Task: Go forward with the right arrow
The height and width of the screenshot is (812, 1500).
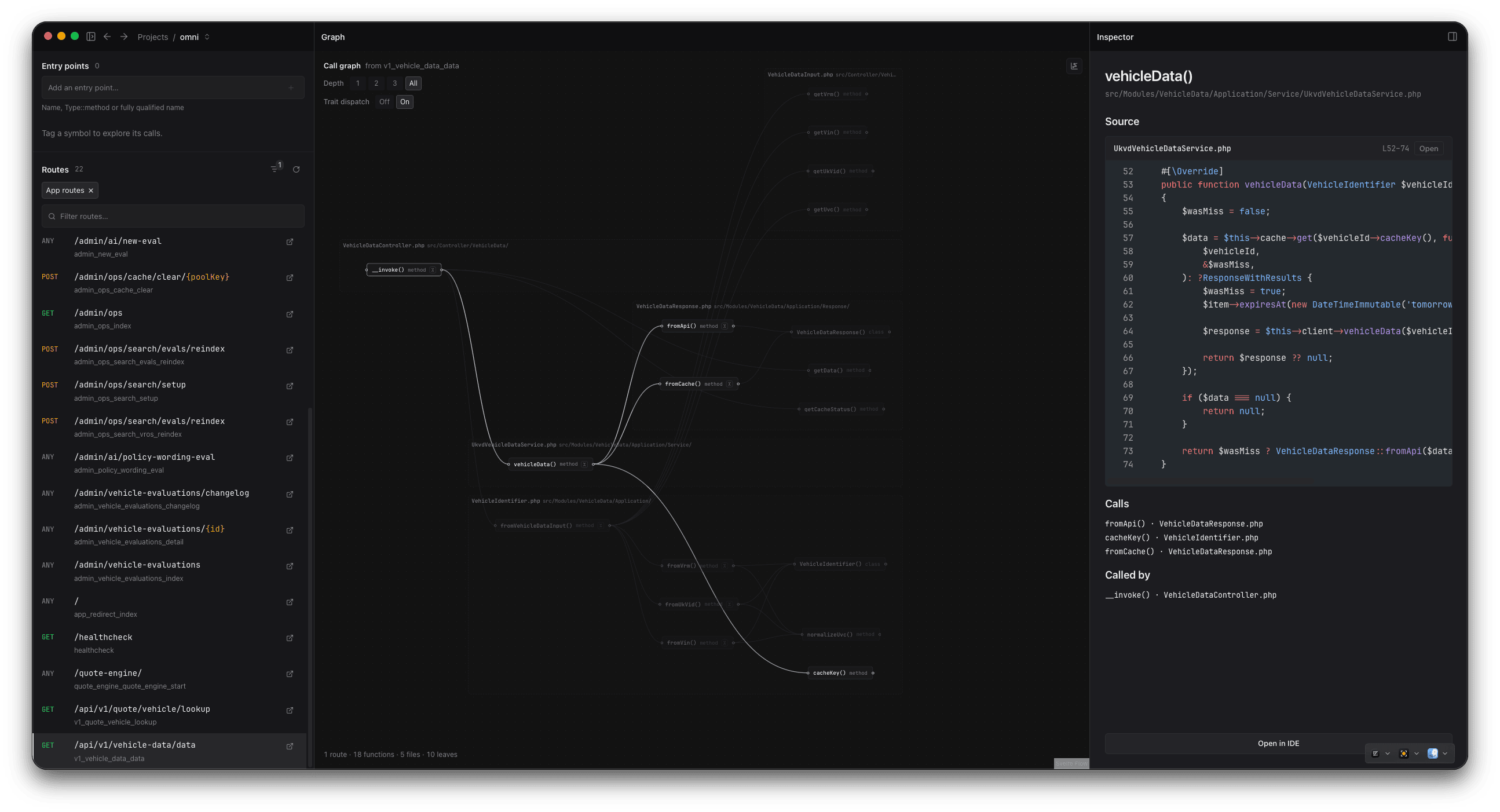Action: click(124, 36)
